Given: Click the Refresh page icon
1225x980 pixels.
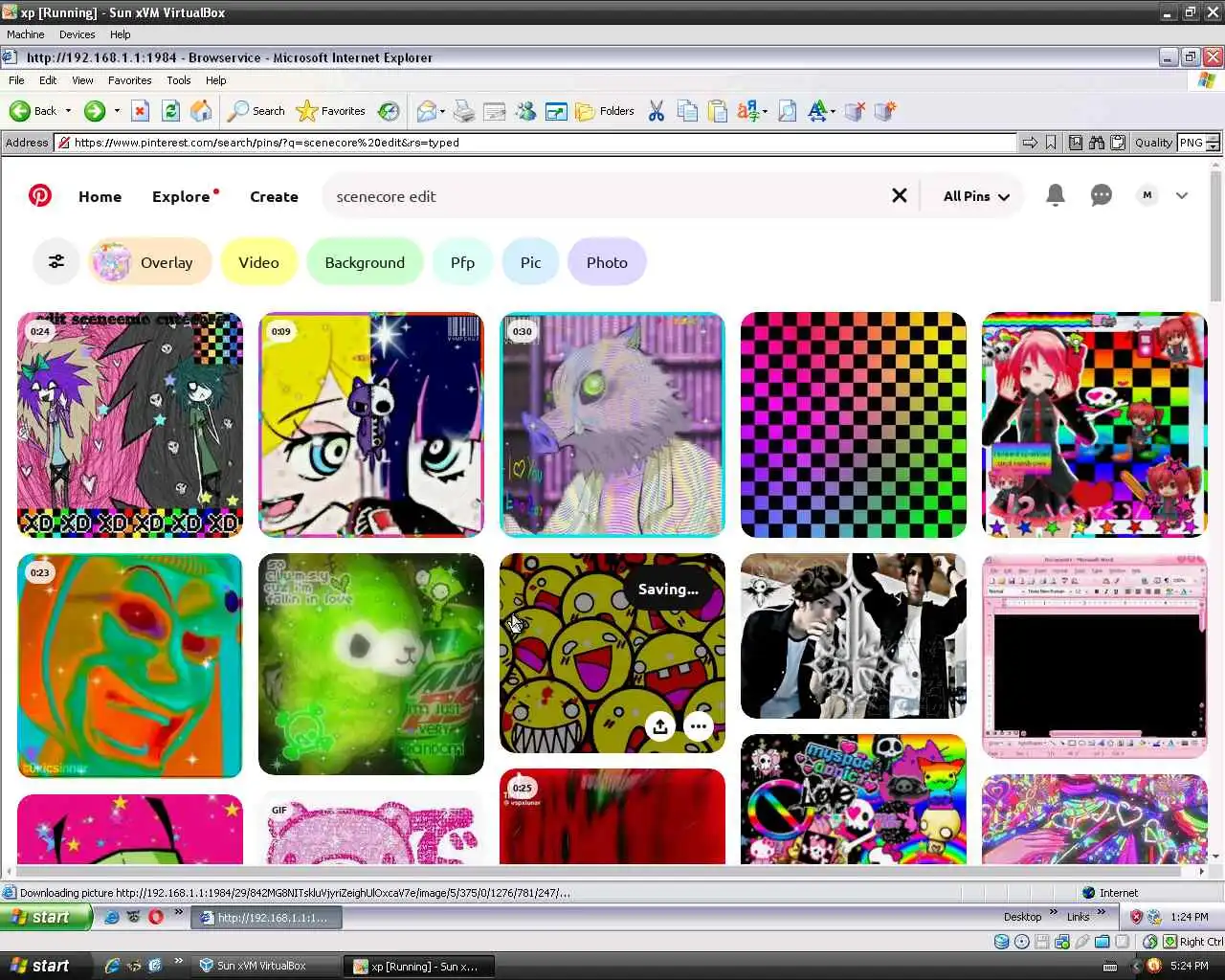Looking at the screenshot, I should coord(170,111).
